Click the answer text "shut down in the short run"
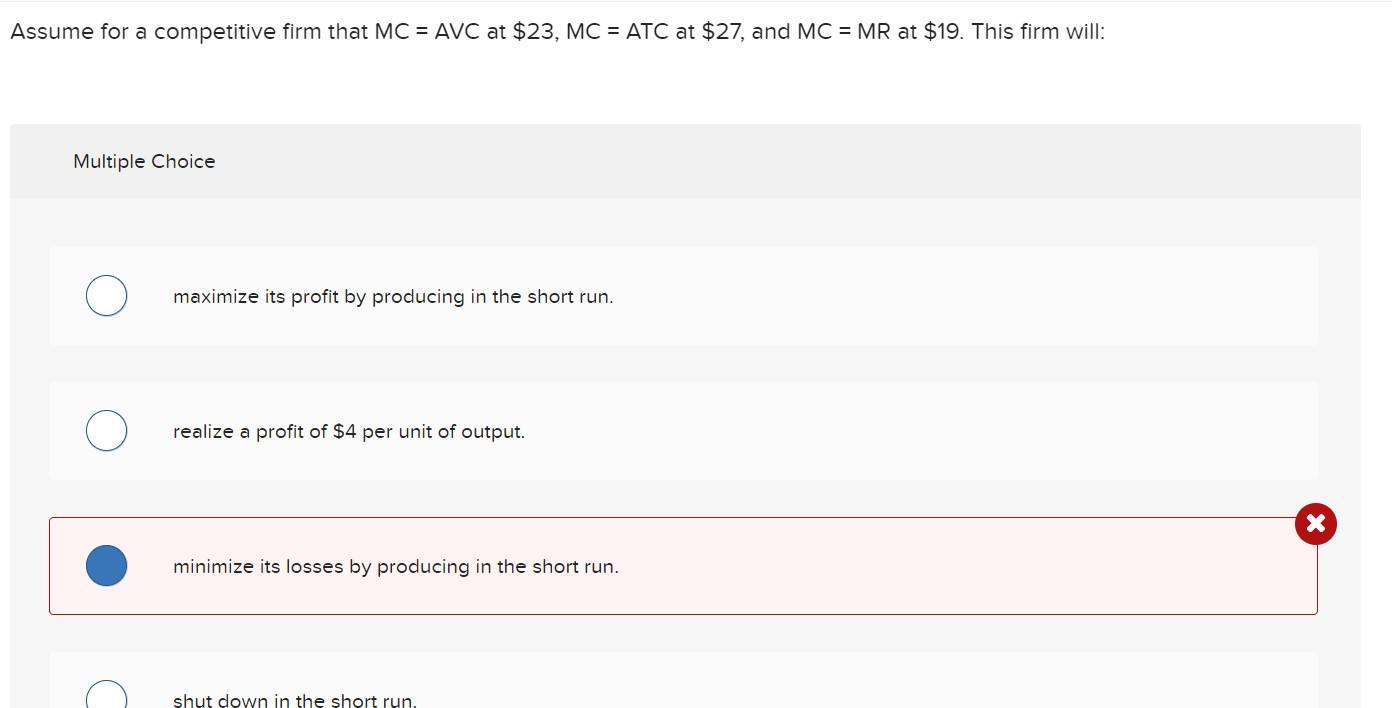The height and width of the screenshot is (708, 1392). pyautogui.click(x=295, y=699)
